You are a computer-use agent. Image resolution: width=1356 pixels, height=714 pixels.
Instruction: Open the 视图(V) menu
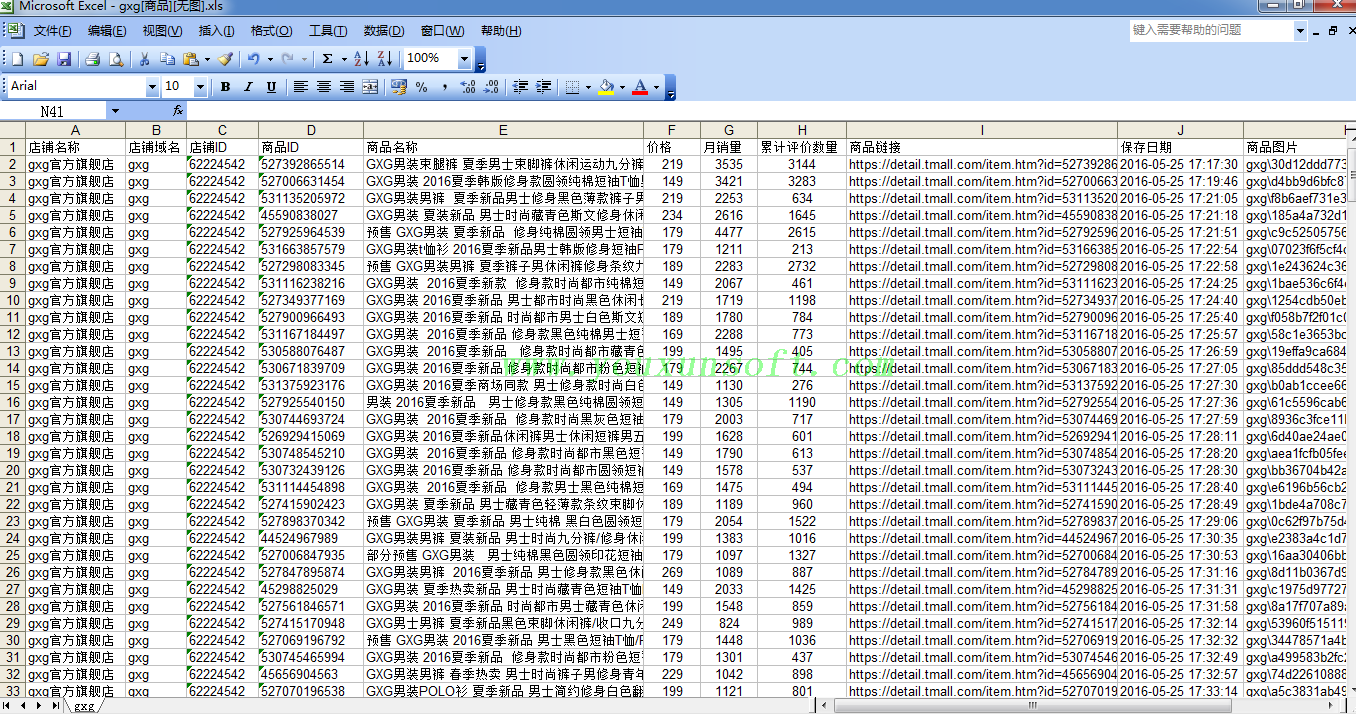[x=162, y=31]
